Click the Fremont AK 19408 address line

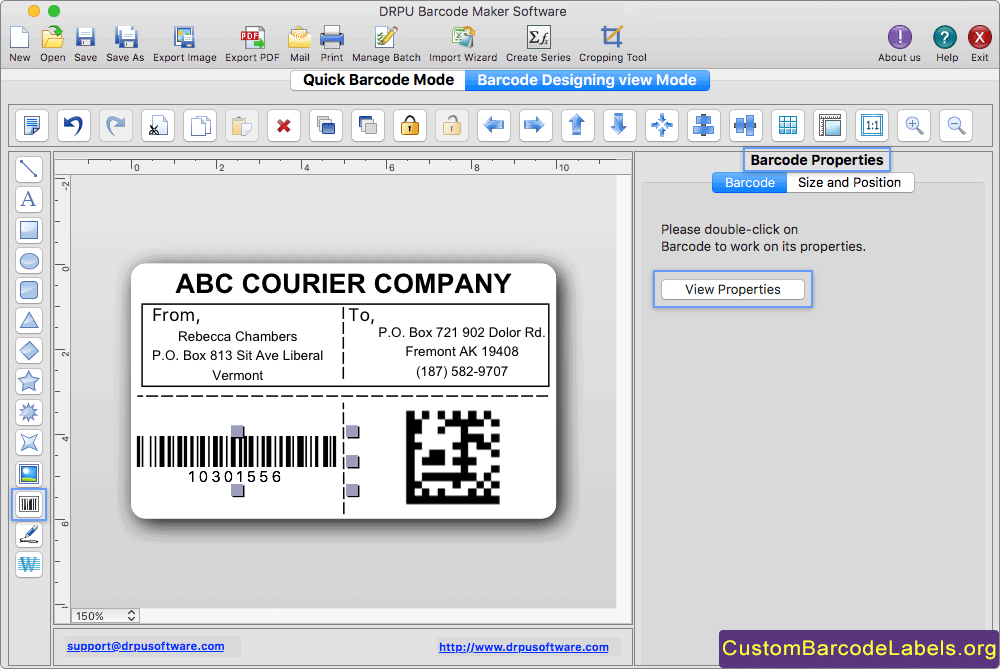coord(462,351)
